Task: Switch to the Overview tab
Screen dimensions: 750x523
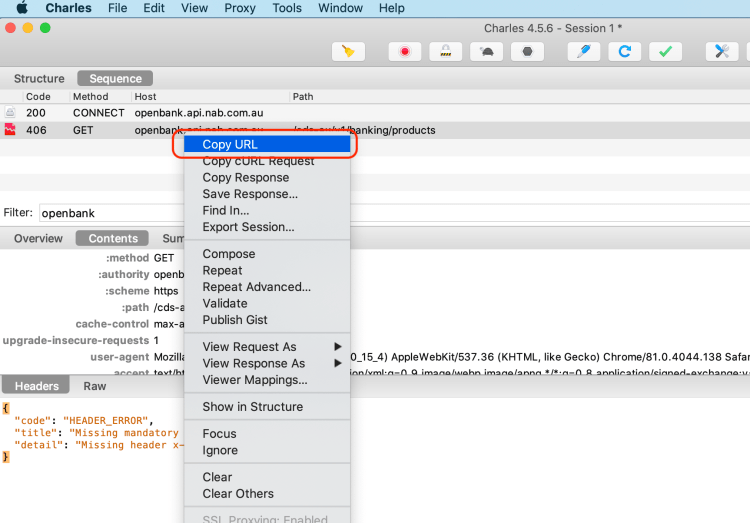Action: click(38, 238)
